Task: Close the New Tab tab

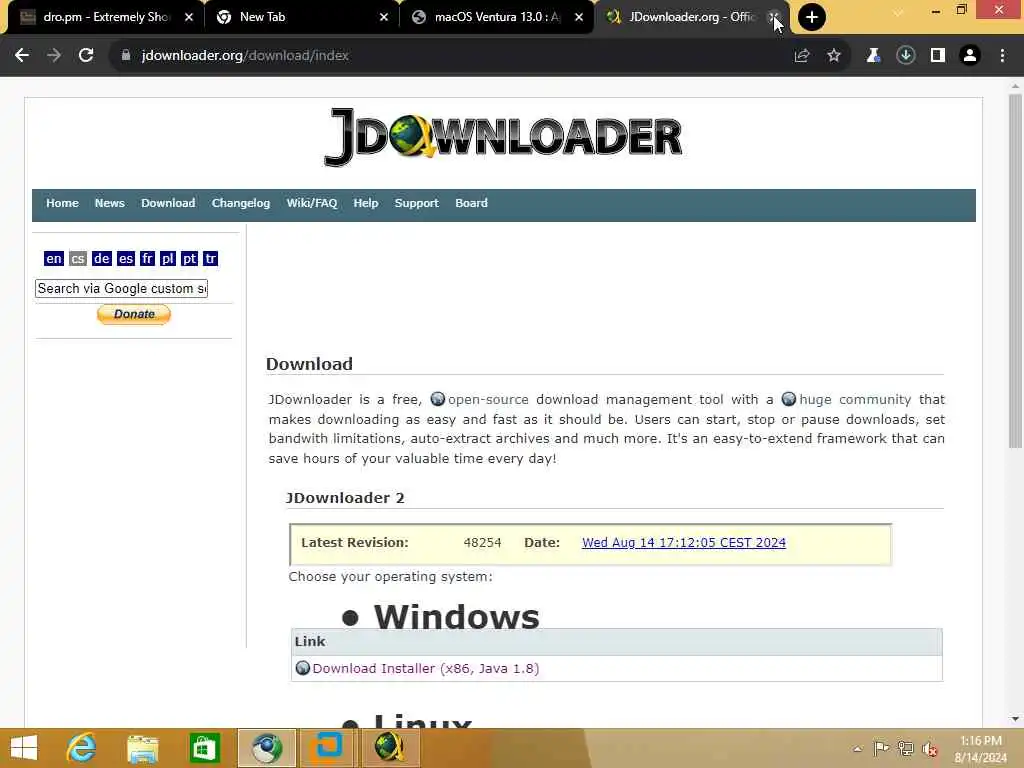Action: (384, 17)
